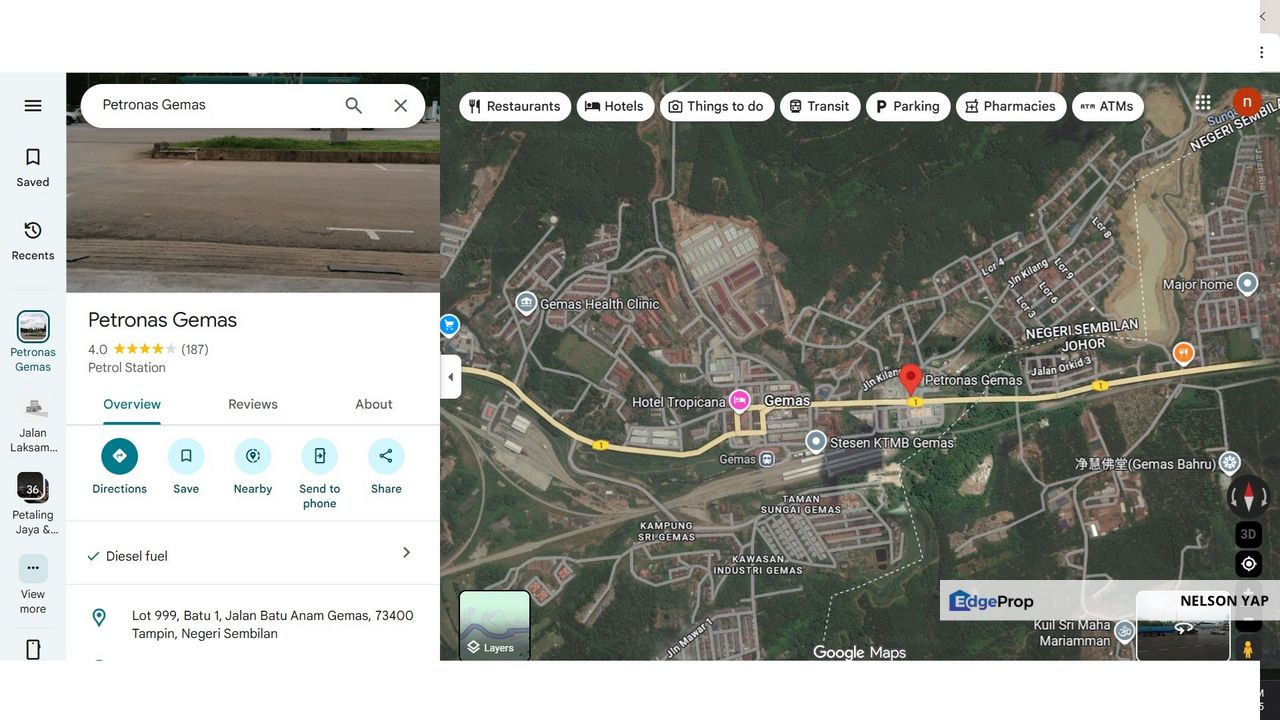Open Recents in the left sidebar
This screenshot has width=1280, height=720.
pyautogui.click(x=32, y=240)
